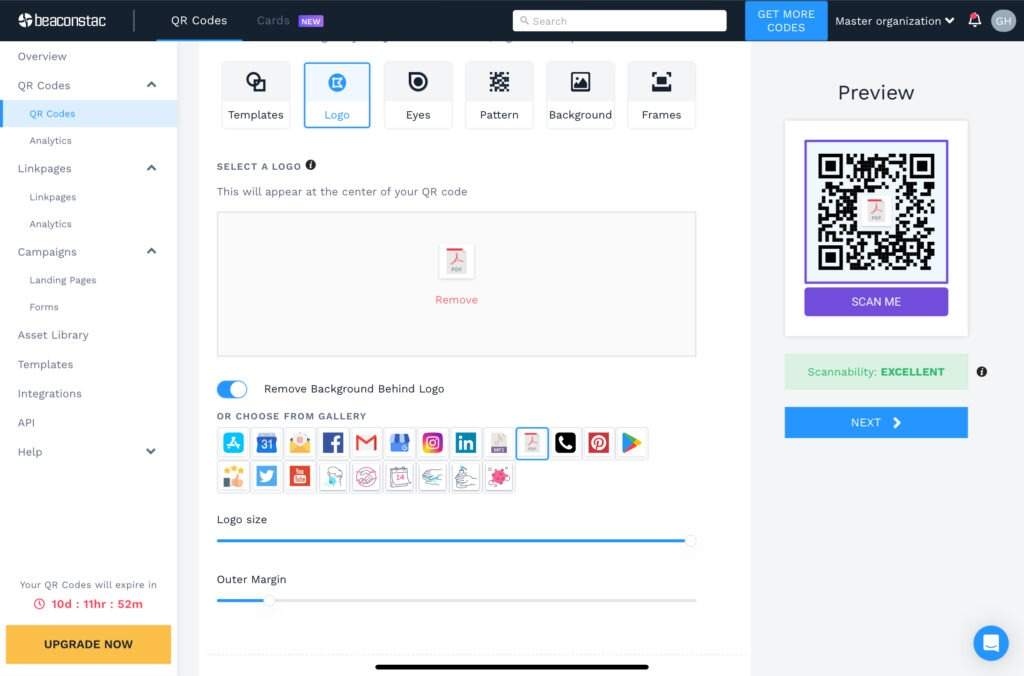Select the Twitter logo in the gallery
Screen dimensions: 1024x676
click(266, 476)
